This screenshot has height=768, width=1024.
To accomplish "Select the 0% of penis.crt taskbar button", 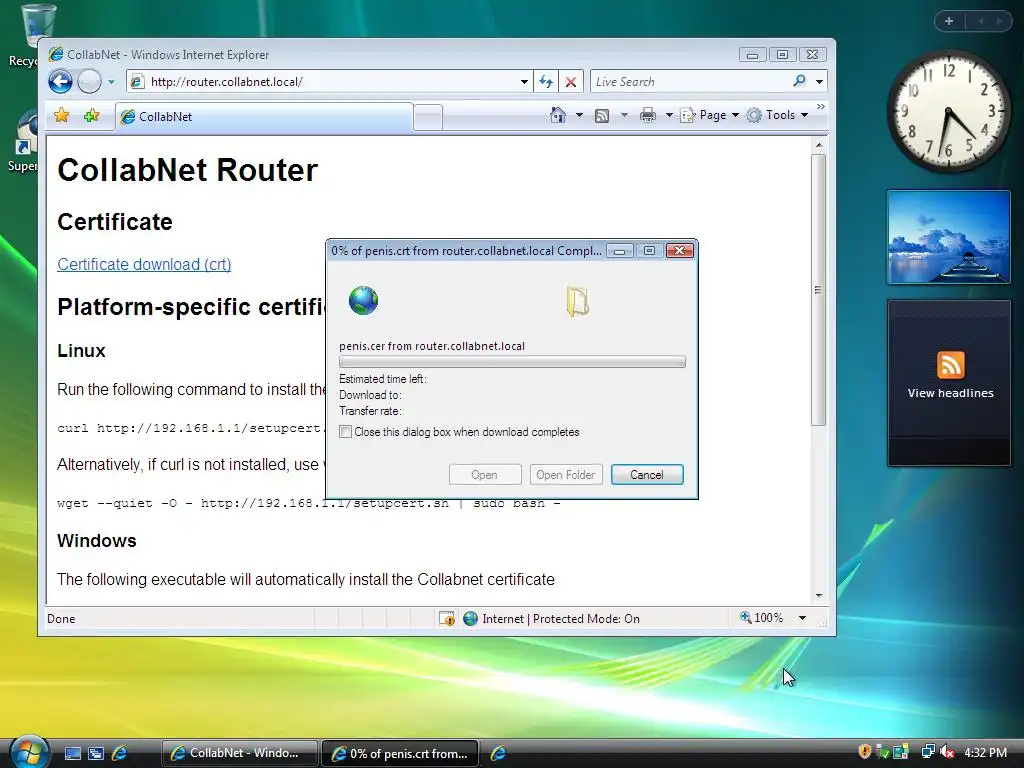I will click(400, 753).
